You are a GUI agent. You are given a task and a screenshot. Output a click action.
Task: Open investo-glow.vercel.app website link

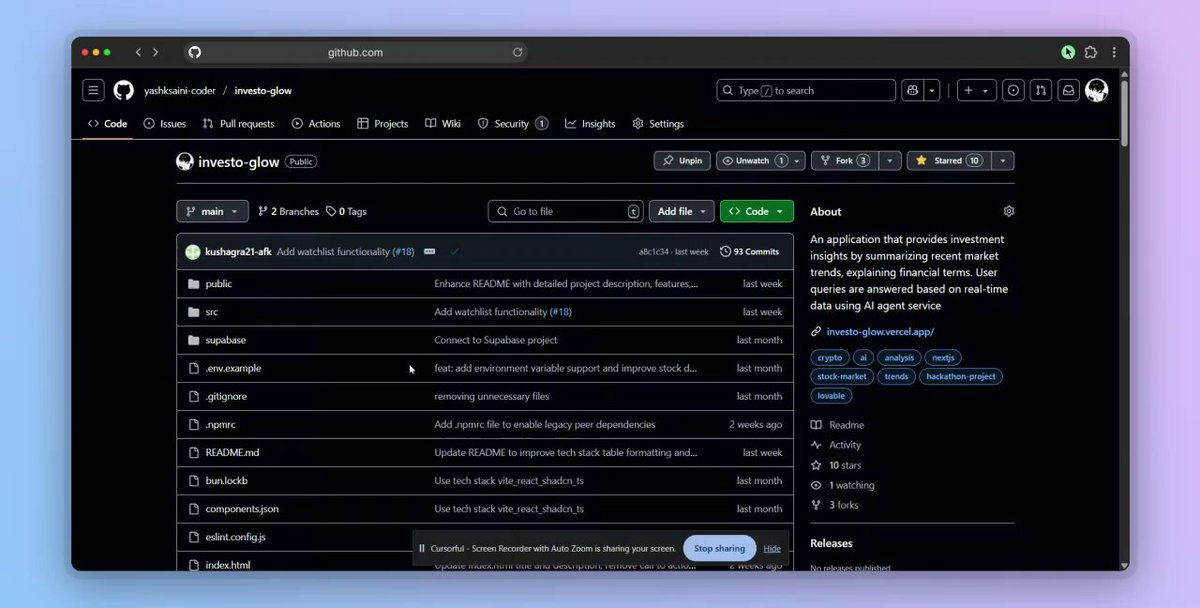click(880, 331)
